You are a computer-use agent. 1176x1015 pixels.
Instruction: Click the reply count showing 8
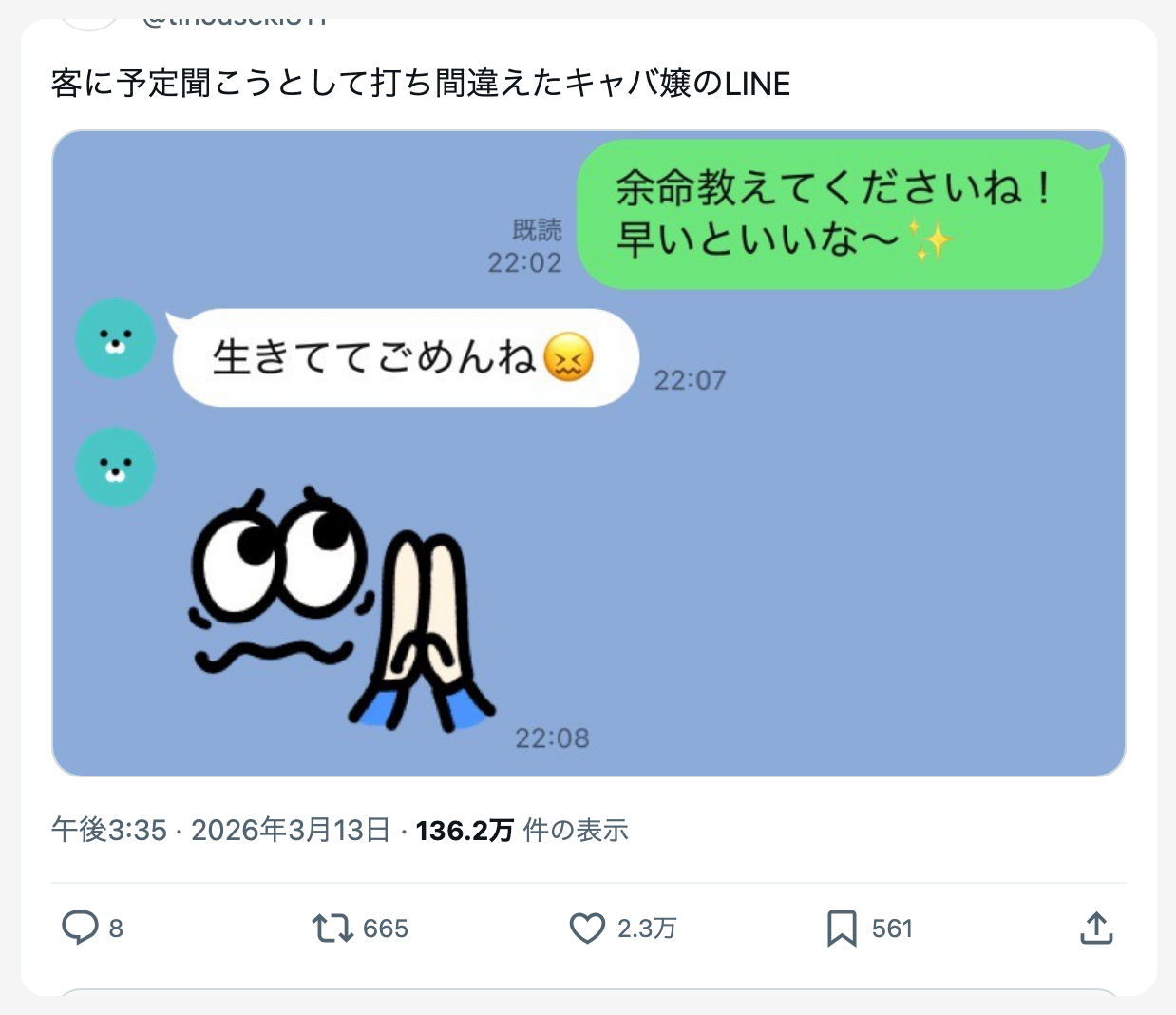(116, 929)
